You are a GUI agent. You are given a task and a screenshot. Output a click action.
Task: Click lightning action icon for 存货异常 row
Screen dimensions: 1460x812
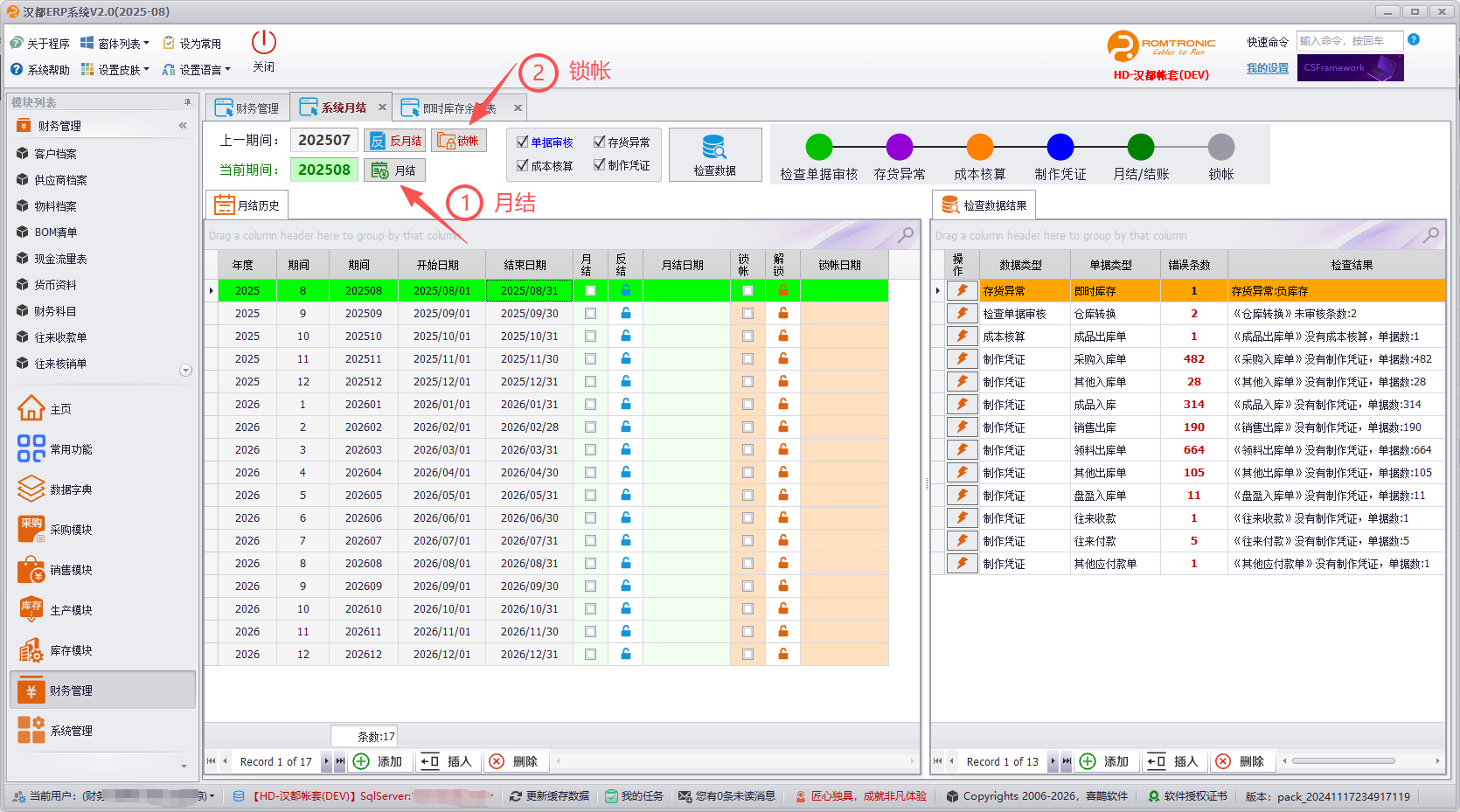[x=962, y=290]
